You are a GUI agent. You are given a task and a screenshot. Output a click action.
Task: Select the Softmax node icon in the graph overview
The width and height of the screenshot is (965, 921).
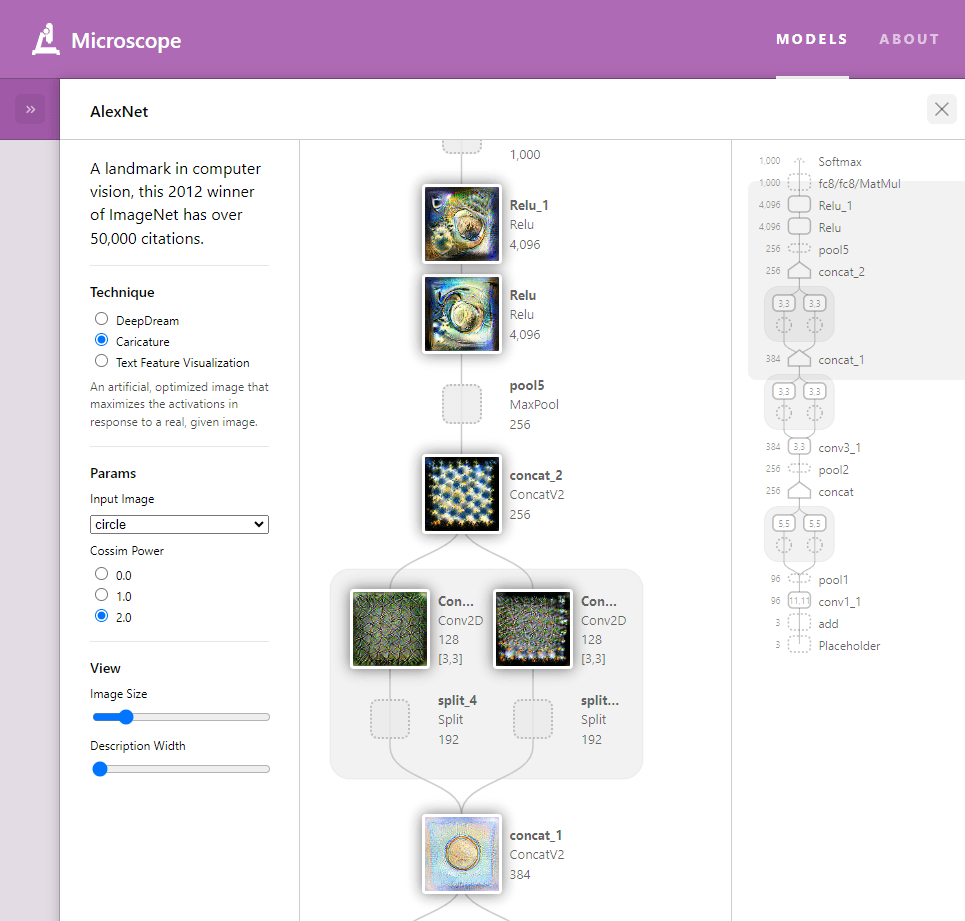[799, 162]
